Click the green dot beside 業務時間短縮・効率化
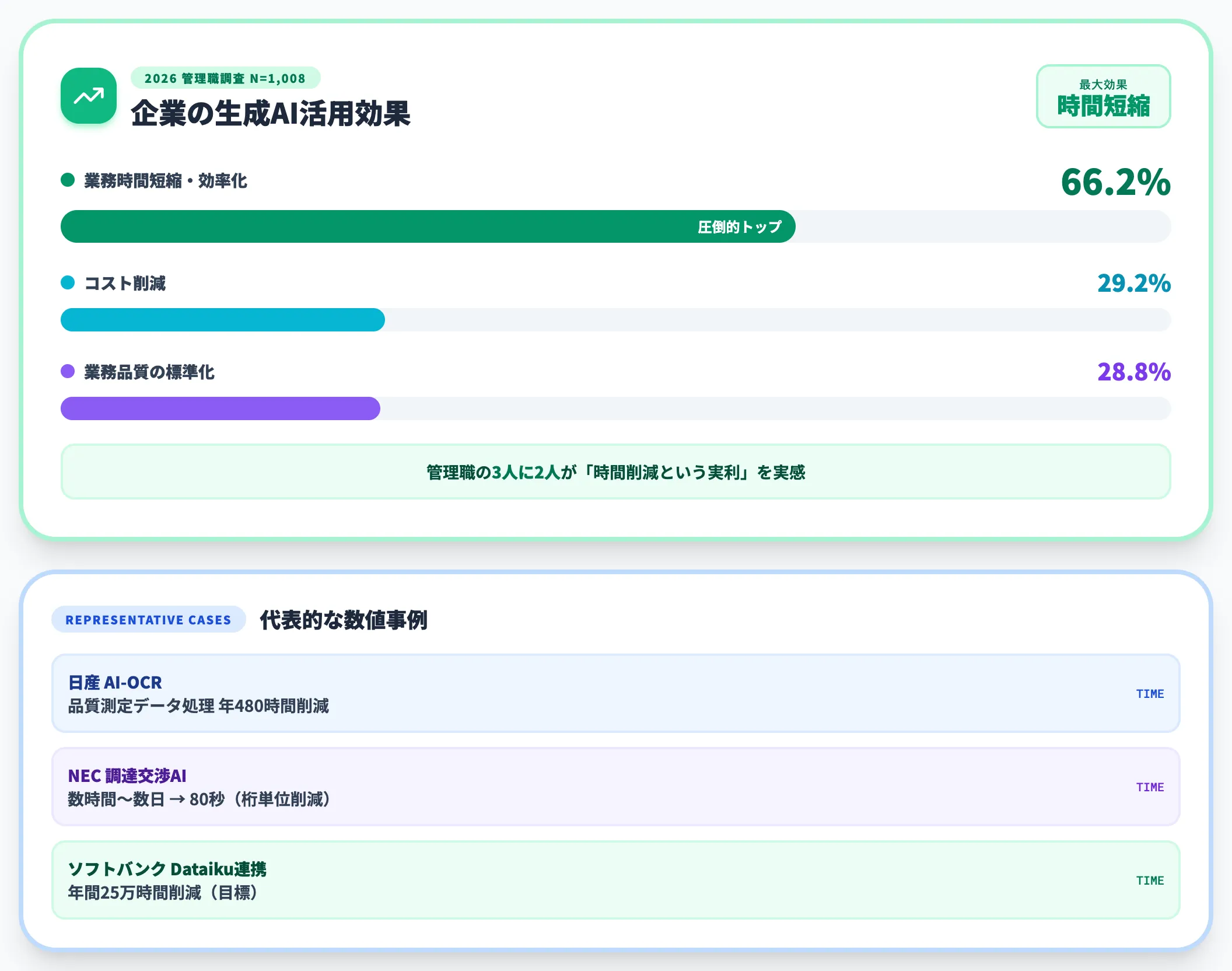Viewport: 1232px width, 971px height. (x=68, y=180)
